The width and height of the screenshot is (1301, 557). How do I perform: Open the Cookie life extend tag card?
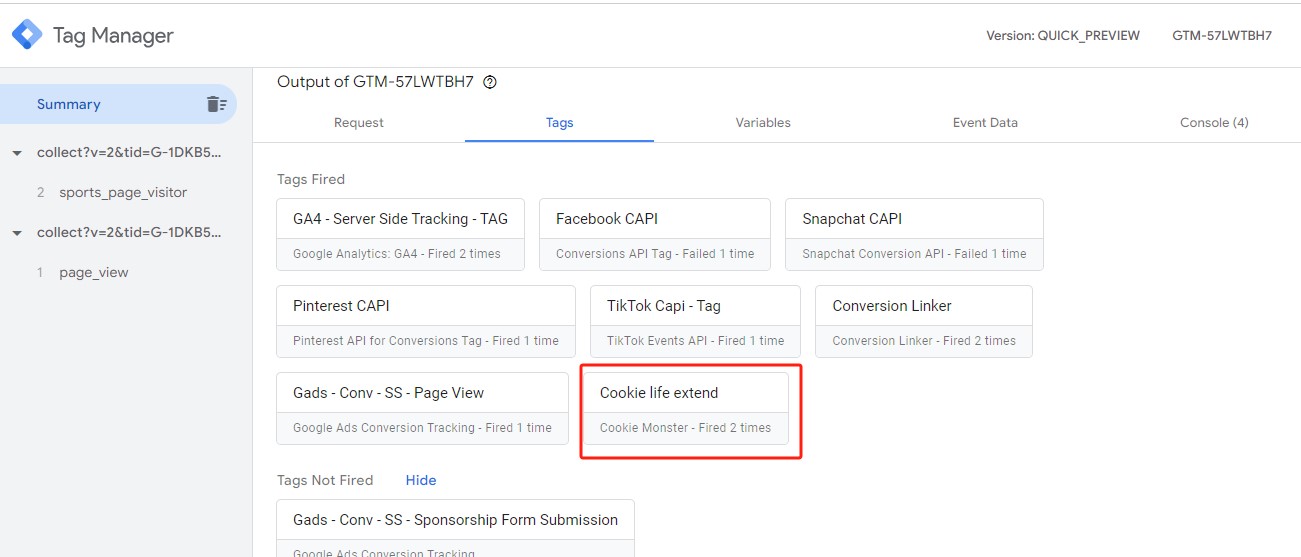(x=686, y=408)
